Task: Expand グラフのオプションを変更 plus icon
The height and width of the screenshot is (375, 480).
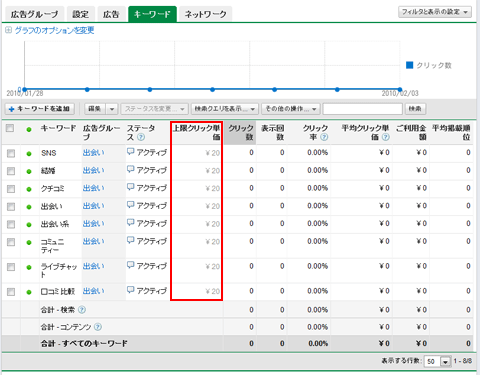Action: tap(8, 30)
